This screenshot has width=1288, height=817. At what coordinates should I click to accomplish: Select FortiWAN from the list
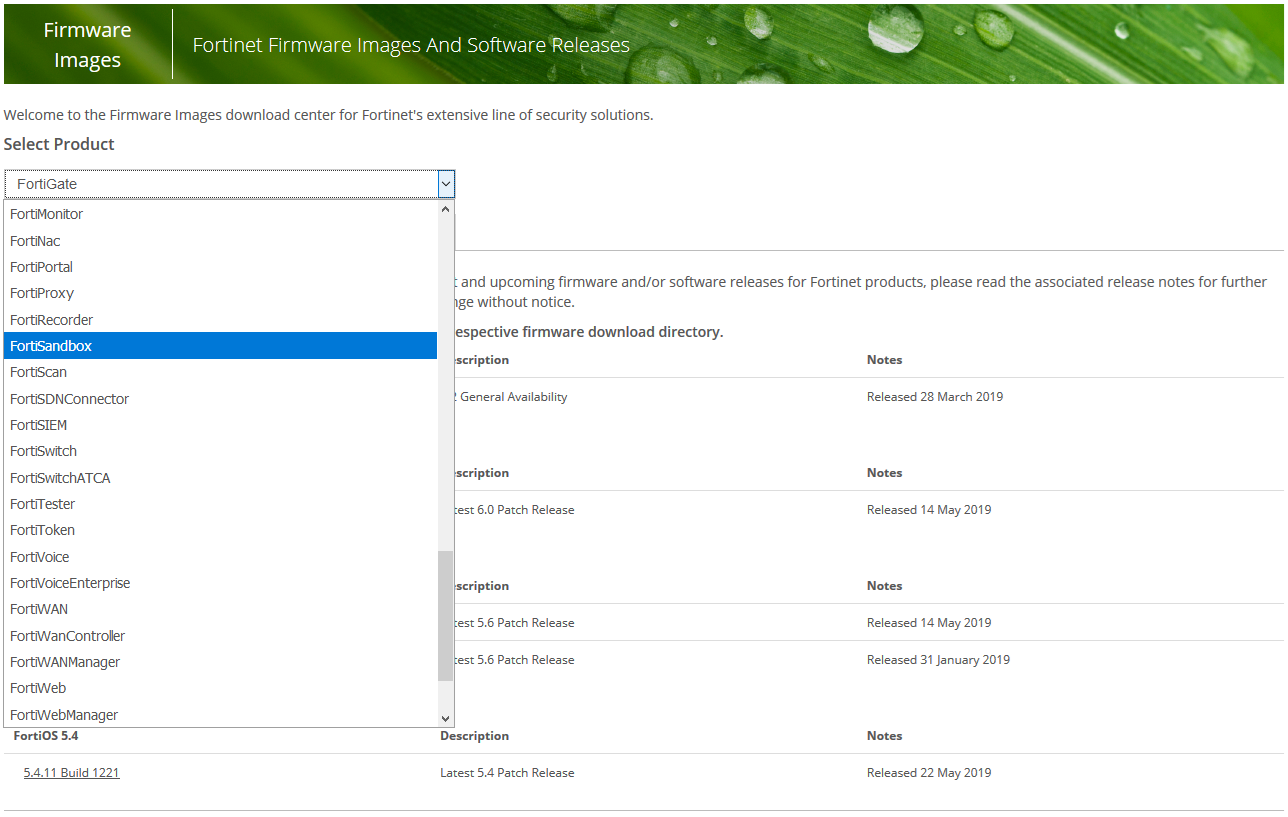[x=39, y=609]
